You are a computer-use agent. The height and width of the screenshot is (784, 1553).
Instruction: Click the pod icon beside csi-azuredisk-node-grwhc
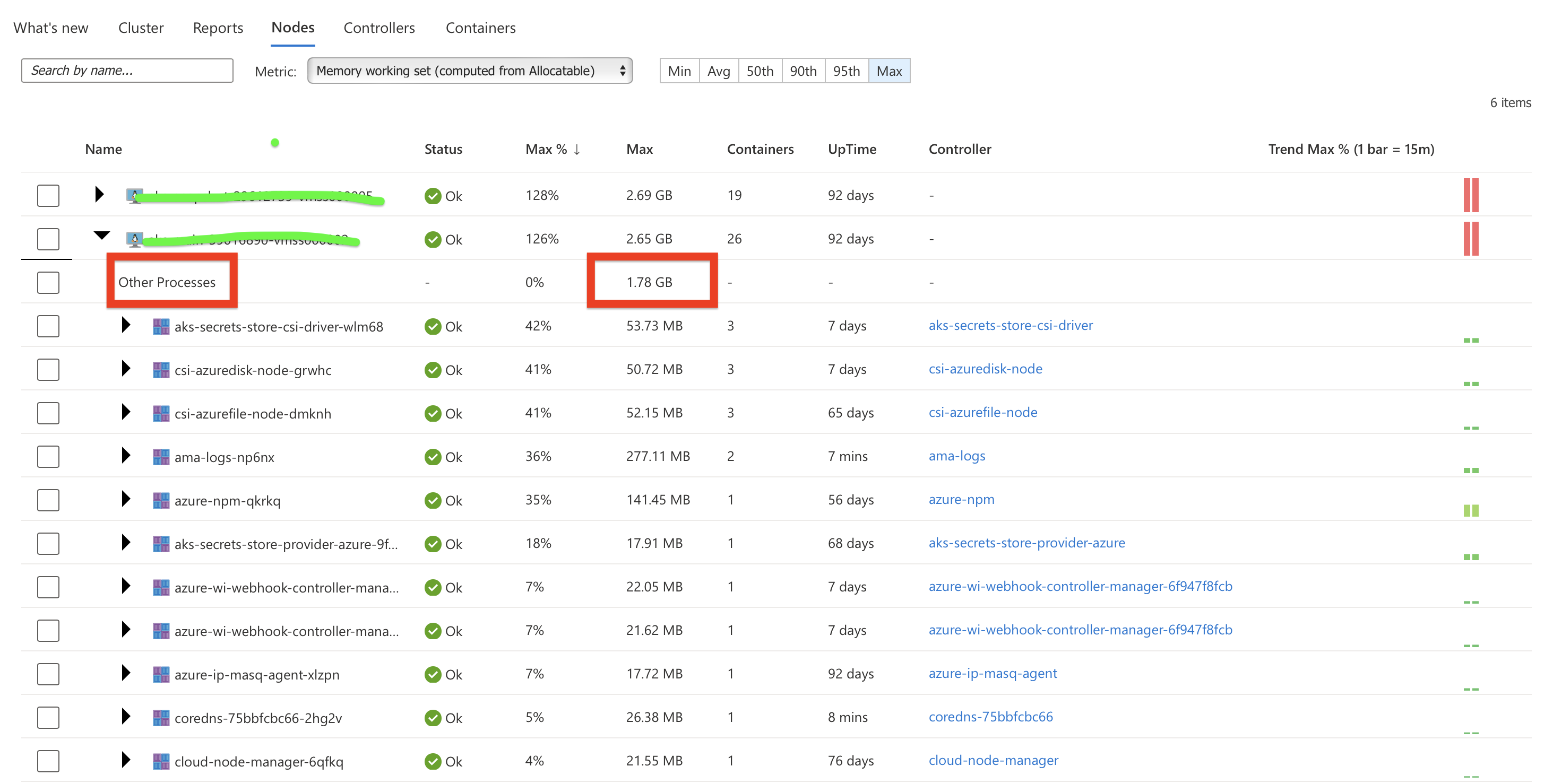tap(161, 369)
